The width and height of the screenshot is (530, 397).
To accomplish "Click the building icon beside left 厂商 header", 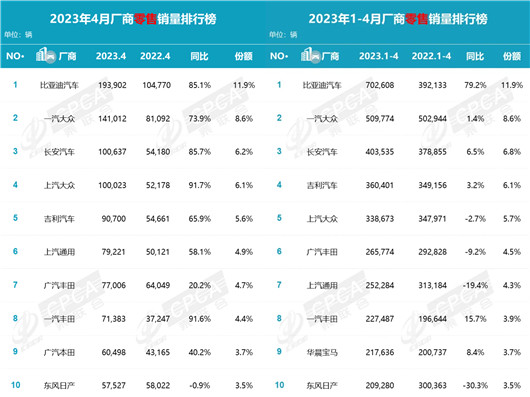I will tap(45, 55).
